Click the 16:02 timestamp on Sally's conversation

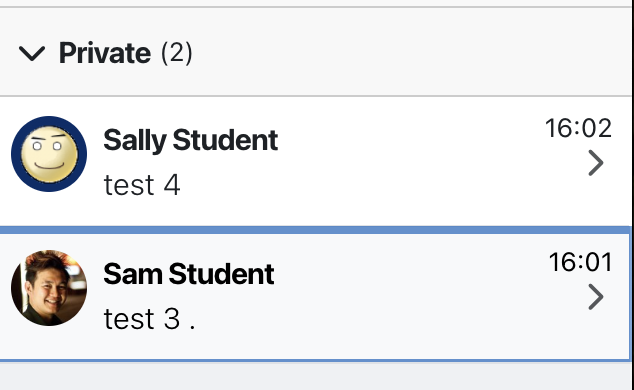pos(578,128)
